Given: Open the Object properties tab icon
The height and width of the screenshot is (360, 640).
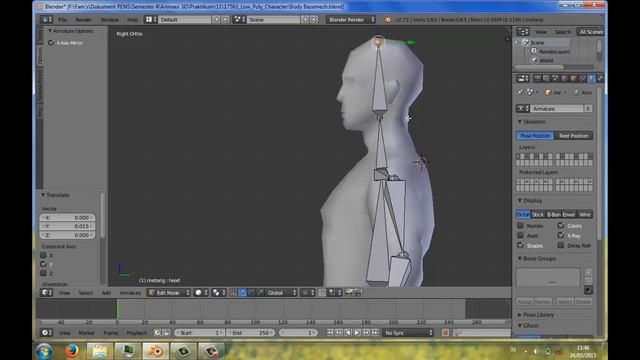Looking at the screenshot, I should pyautogui.click(x=573, y=78).
